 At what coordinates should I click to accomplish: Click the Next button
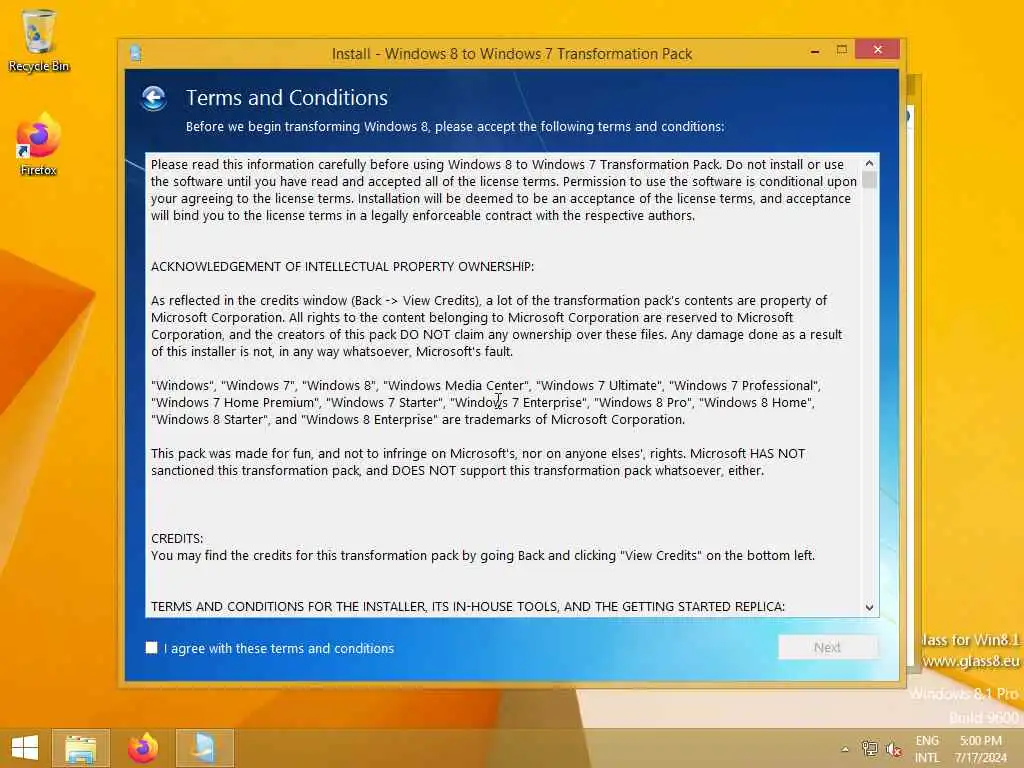pyautogui.click(x=827, y=647)
